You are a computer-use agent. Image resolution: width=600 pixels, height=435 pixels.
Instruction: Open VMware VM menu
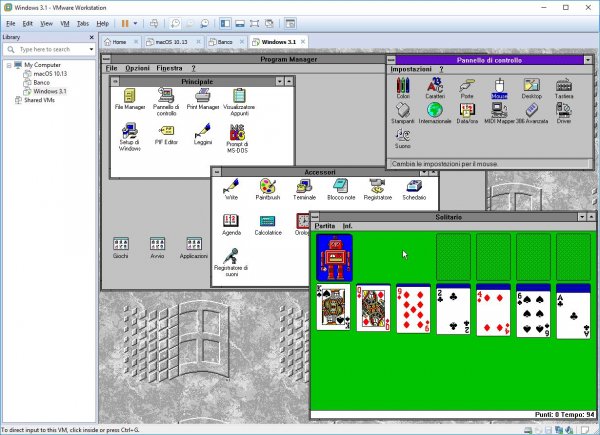tap(65, 24)
